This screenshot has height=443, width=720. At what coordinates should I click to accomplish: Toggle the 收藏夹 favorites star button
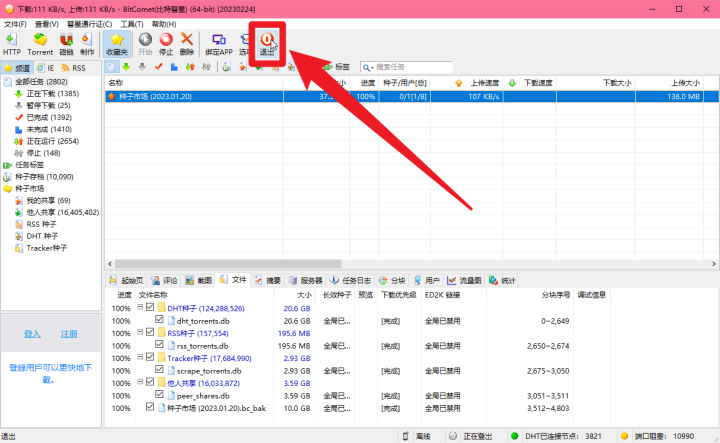(x=117, y=44)
